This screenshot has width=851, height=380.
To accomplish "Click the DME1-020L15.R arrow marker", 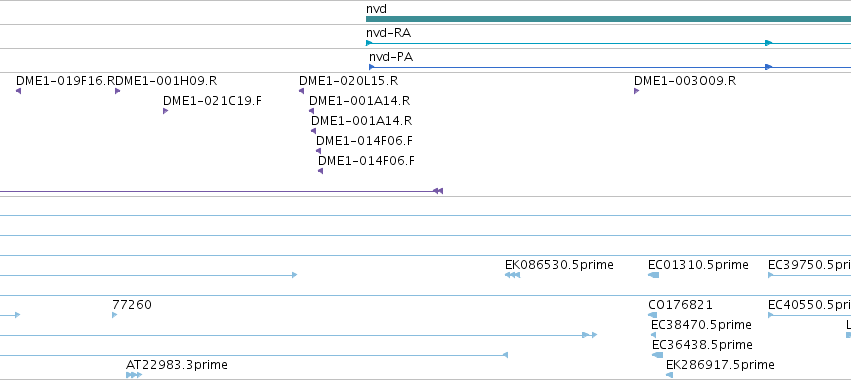I will [x=301, y=91].
